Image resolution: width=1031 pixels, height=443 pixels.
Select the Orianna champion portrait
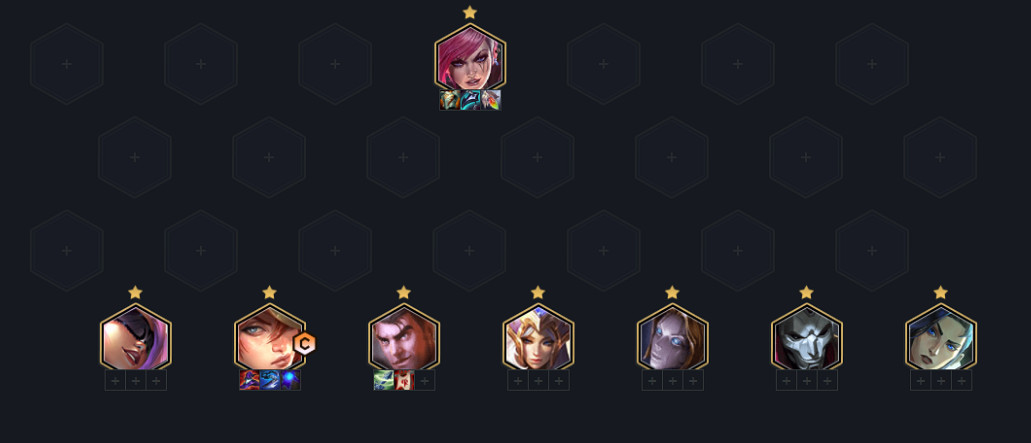(672, 338)
